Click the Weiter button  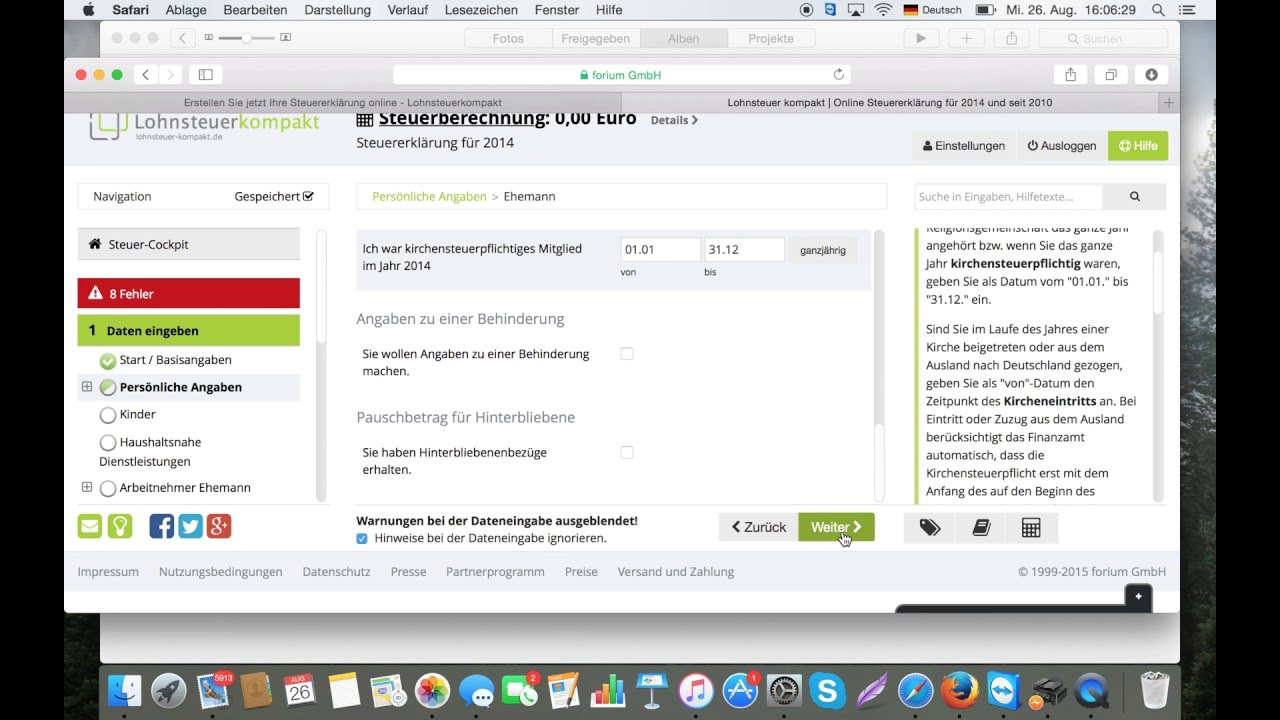click(836, 527)
